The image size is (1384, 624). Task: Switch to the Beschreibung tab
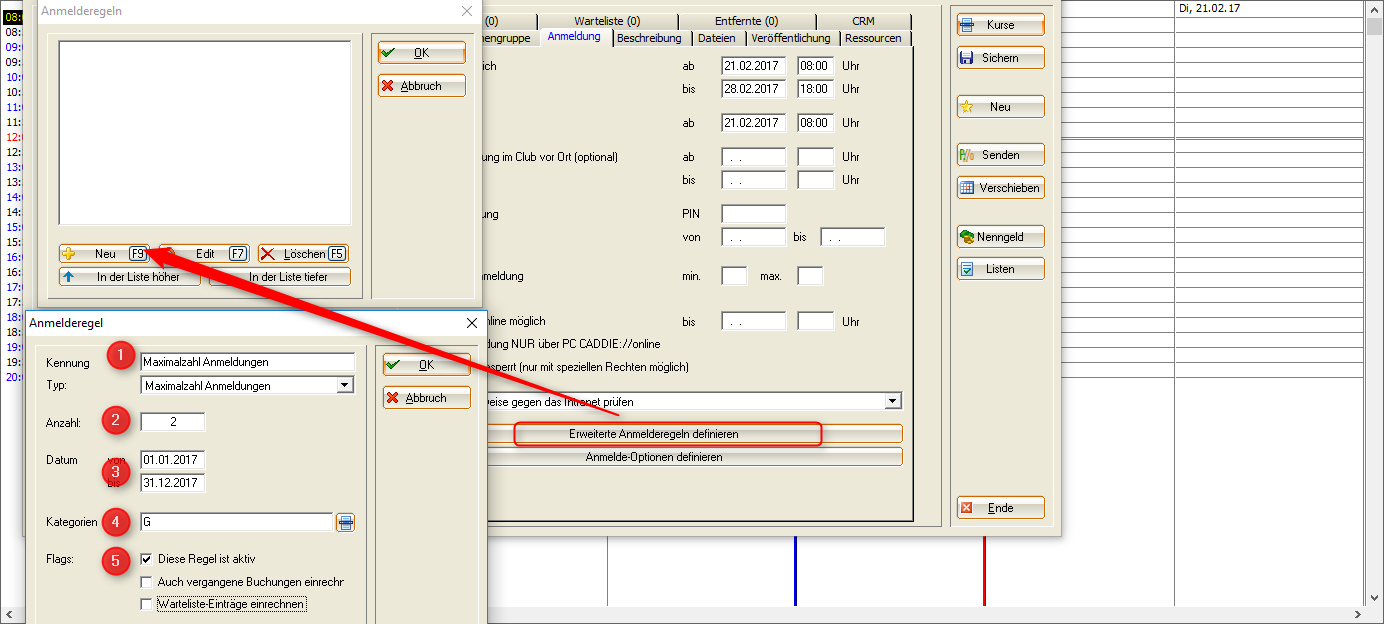coord(649,38)
